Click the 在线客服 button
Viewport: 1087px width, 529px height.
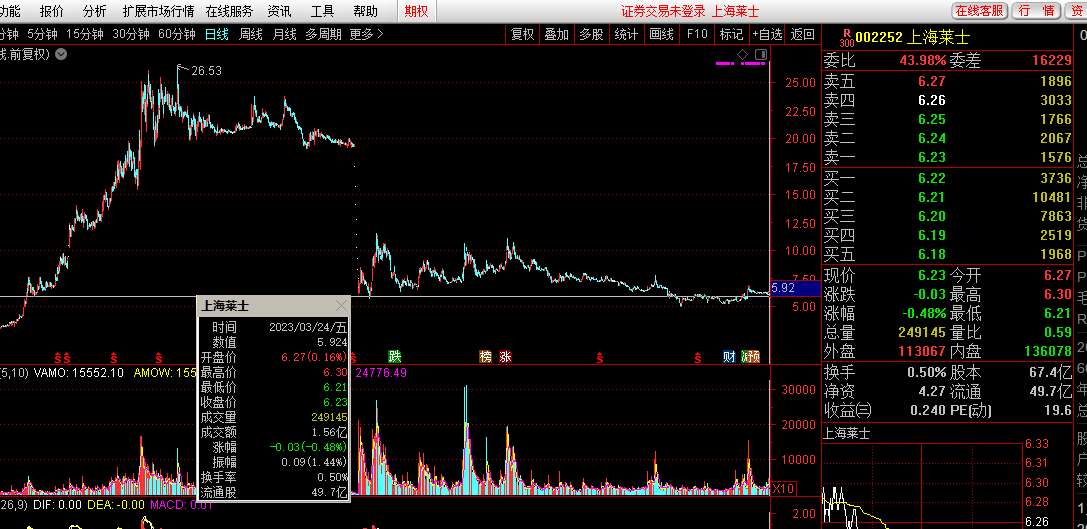(x=978, y=11)
